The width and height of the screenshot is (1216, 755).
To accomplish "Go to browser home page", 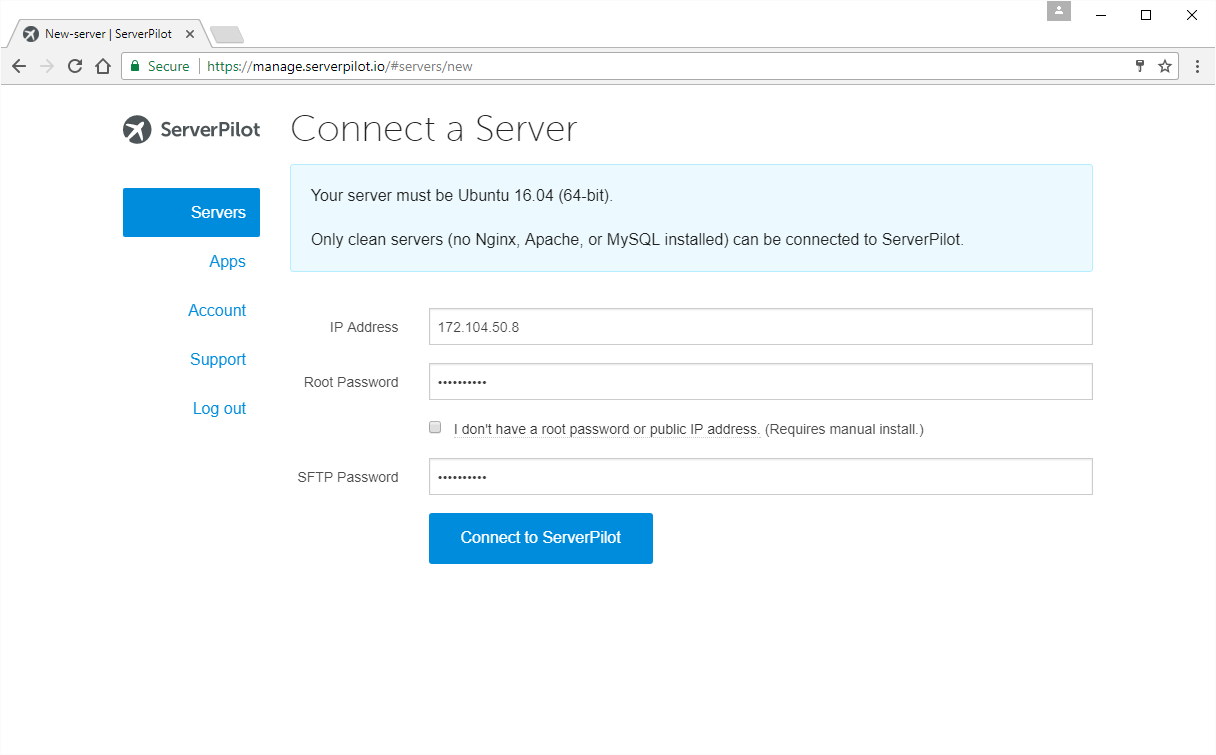I will 103,66.
